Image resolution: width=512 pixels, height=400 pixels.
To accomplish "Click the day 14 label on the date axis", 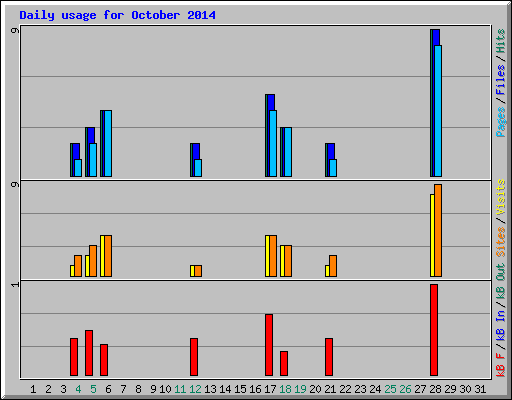I will pyautogui.click(x=225, y=389).
